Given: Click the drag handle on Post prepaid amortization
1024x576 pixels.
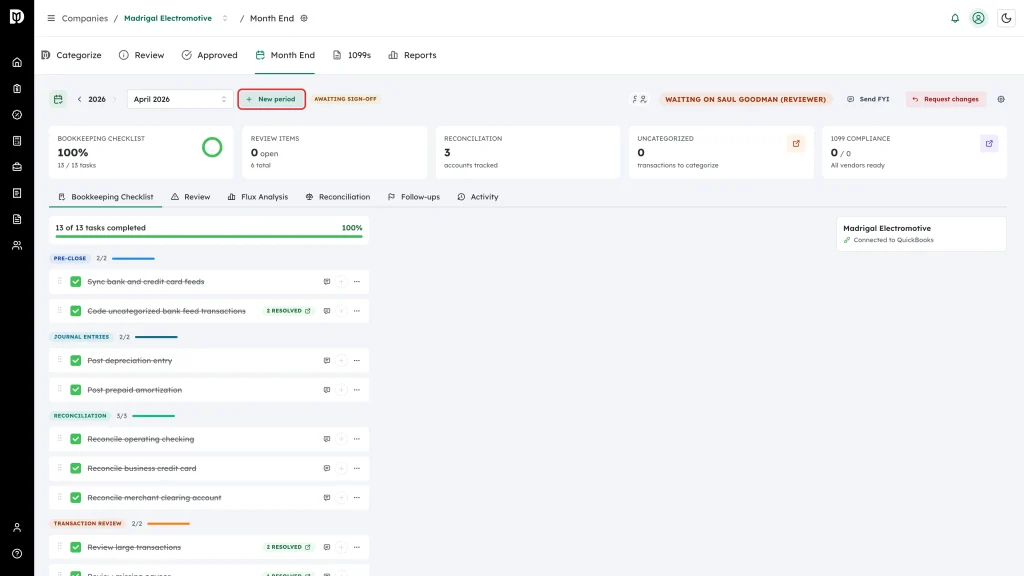Looking at the screenshot, I should click(x=59, y=389).
